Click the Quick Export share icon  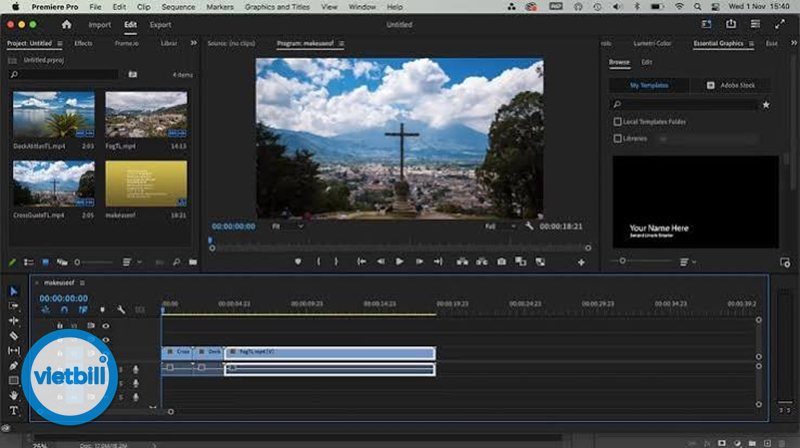(731, 24)
